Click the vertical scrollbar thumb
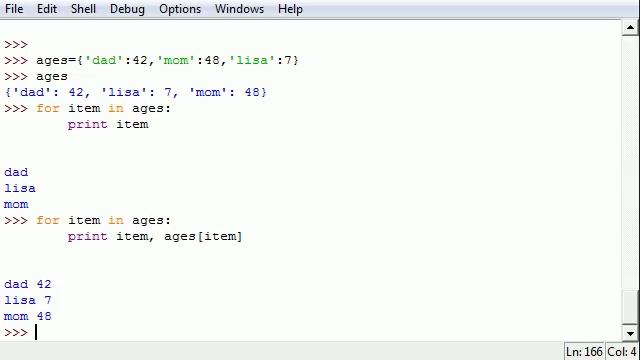The width and height of the screenshot is (640, 360). point(630,307)
